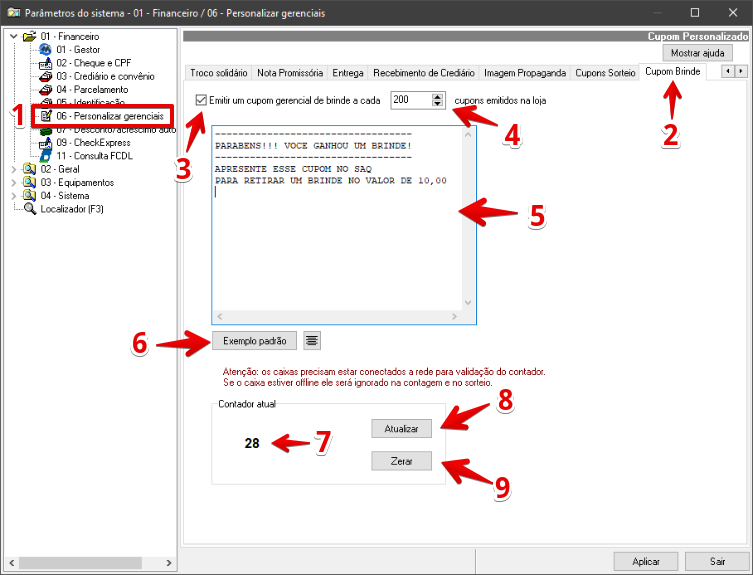Click the text area vertical scroll down arrow
The image size is (753, 575).
[468, 303]
